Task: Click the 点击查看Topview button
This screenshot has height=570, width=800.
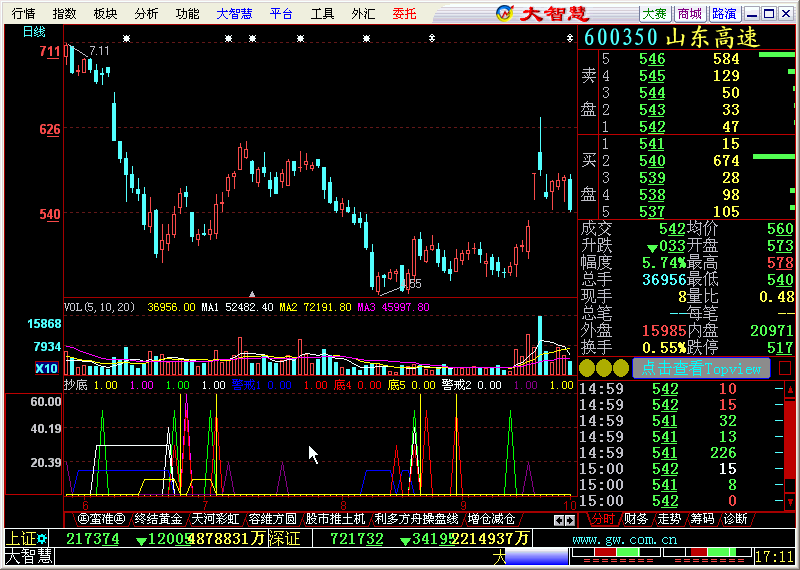Action: pyautogui.click(x=701, y=368)
